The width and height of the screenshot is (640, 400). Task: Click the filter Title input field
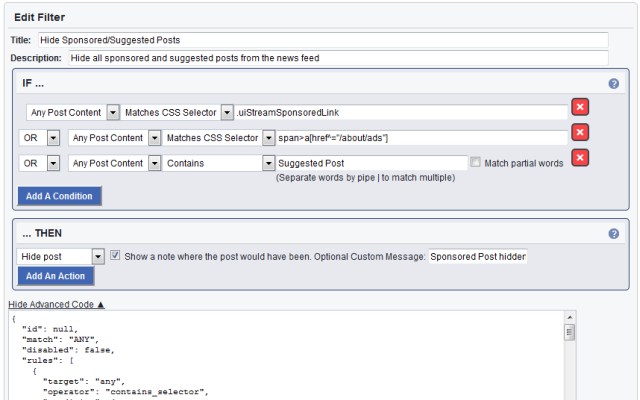[x=322, y=40]
